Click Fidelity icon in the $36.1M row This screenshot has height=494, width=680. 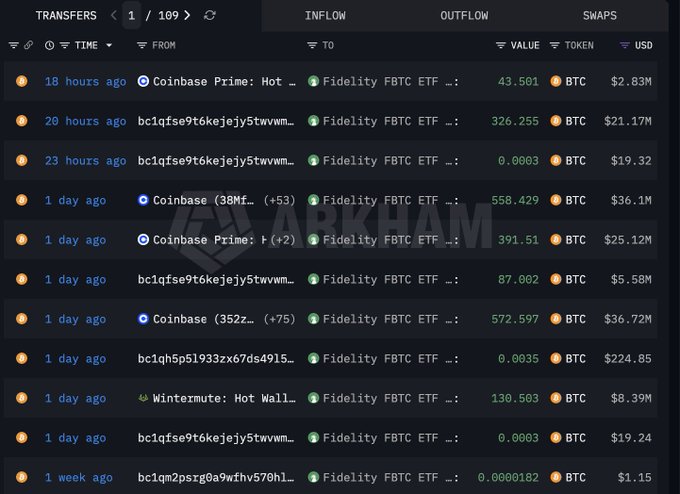point(314,200)
